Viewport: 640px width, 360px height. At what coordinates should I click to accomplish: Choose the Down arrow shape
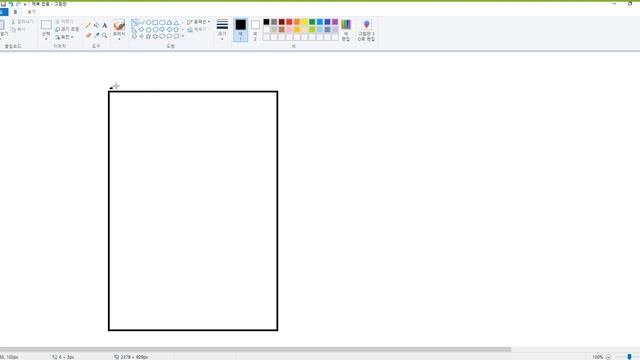coord(135,36)
